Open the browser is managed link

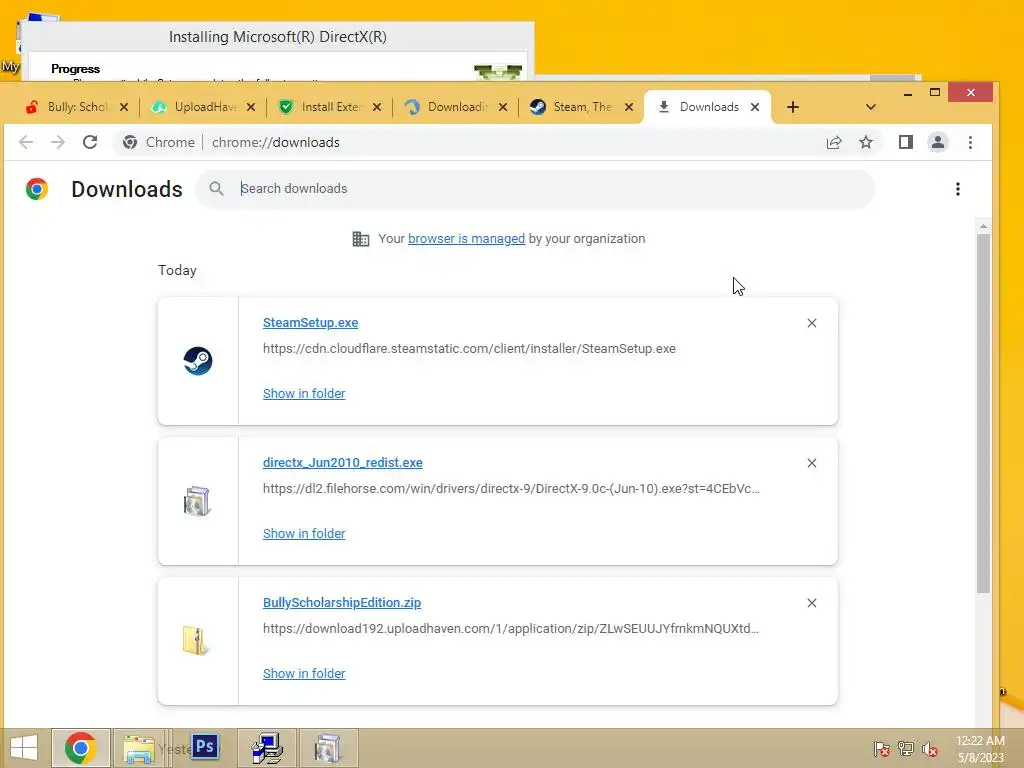(x=466, y=239)
